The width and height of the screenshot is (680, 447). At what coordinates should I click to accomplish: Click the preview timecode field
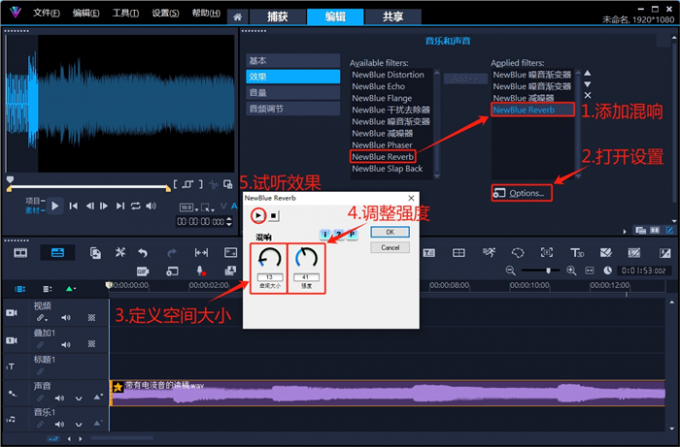pyautogui.click(x=200, y=222)
